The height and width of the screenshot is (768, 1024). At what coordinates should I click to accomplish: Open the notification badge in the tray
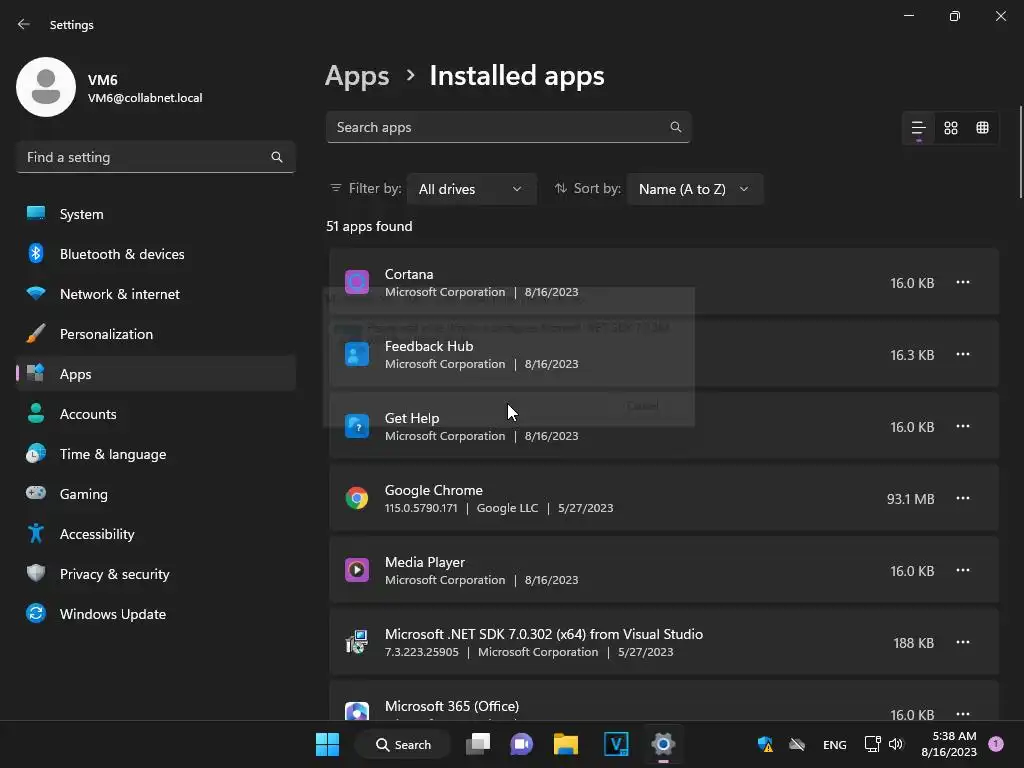click(996, 744)
